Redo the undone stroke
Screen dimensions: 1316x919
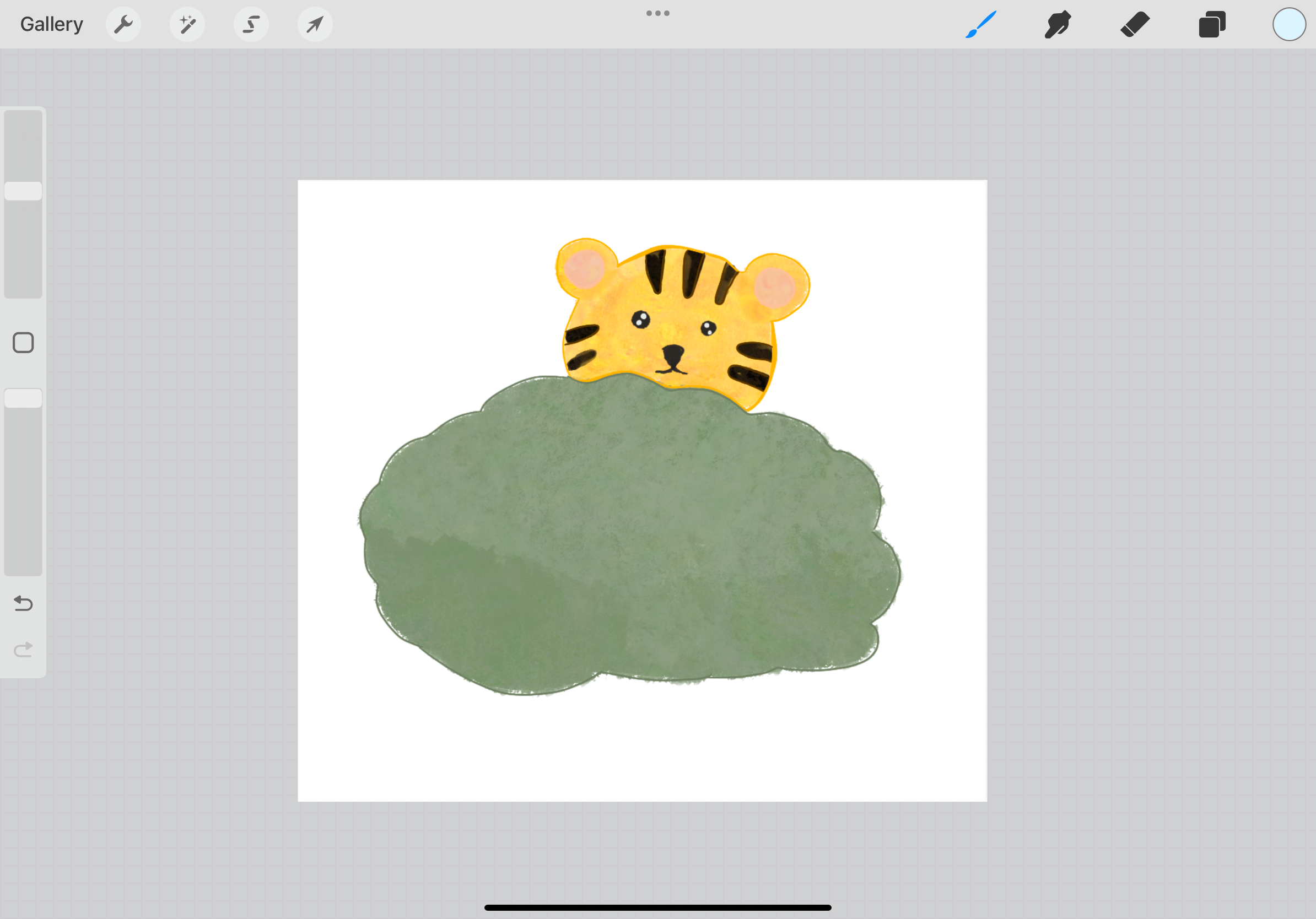(x=23, y=648)
